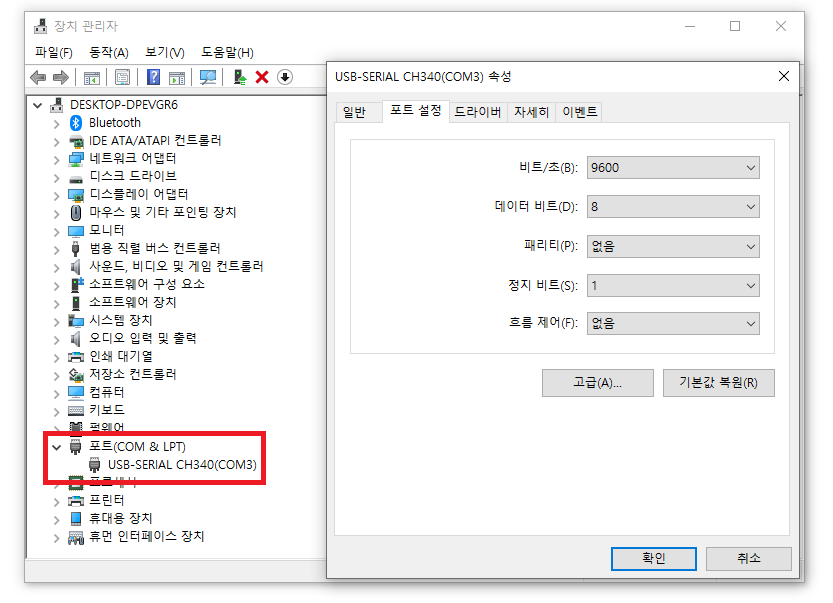Image resolution: width=833 pixels, height=603 pixels.
Task: Click the 휴먼 인터페이스 장치 label
Action: click(147, 537)
